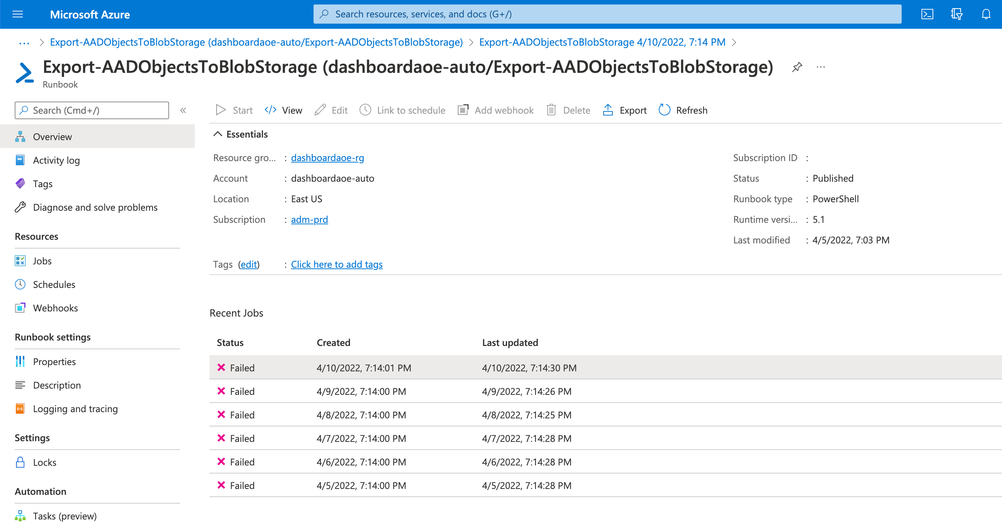Open the failed job created 4/6/2022, 7:14:00 PM
This screenshot has width=1002, height=528.
[x=605, y=462]
